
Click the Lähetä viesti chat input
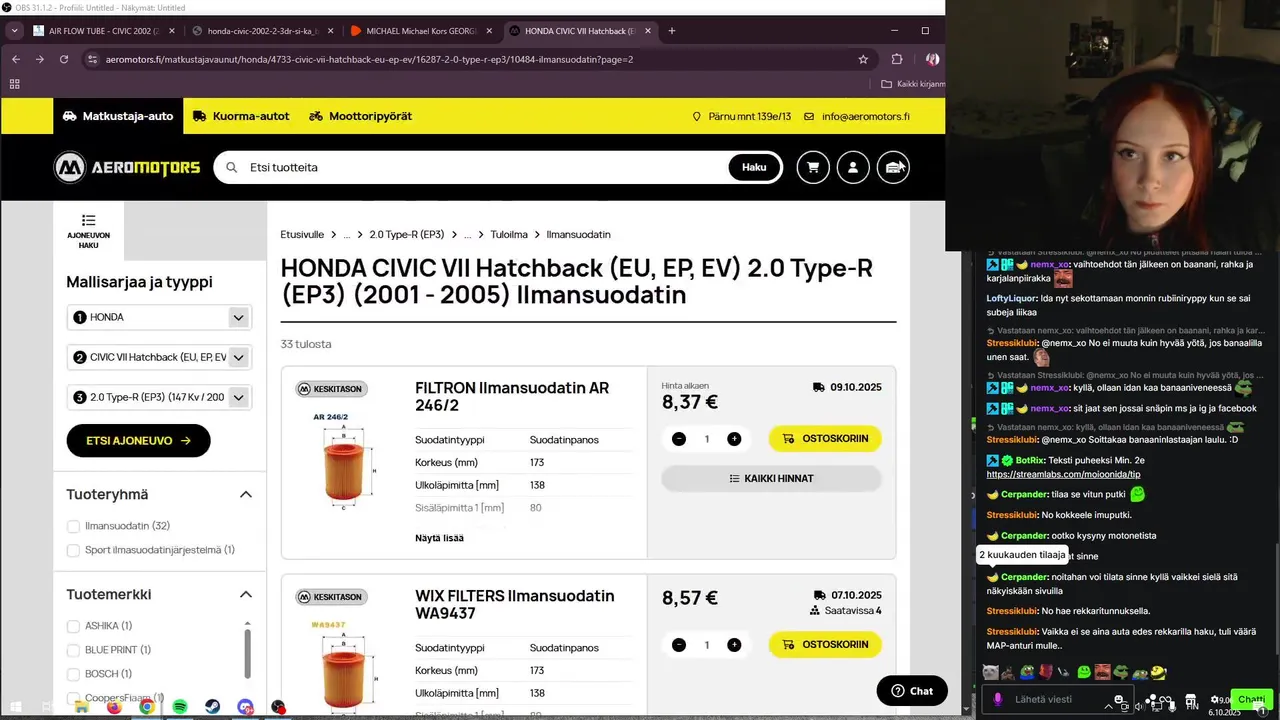pos(1059,700)
